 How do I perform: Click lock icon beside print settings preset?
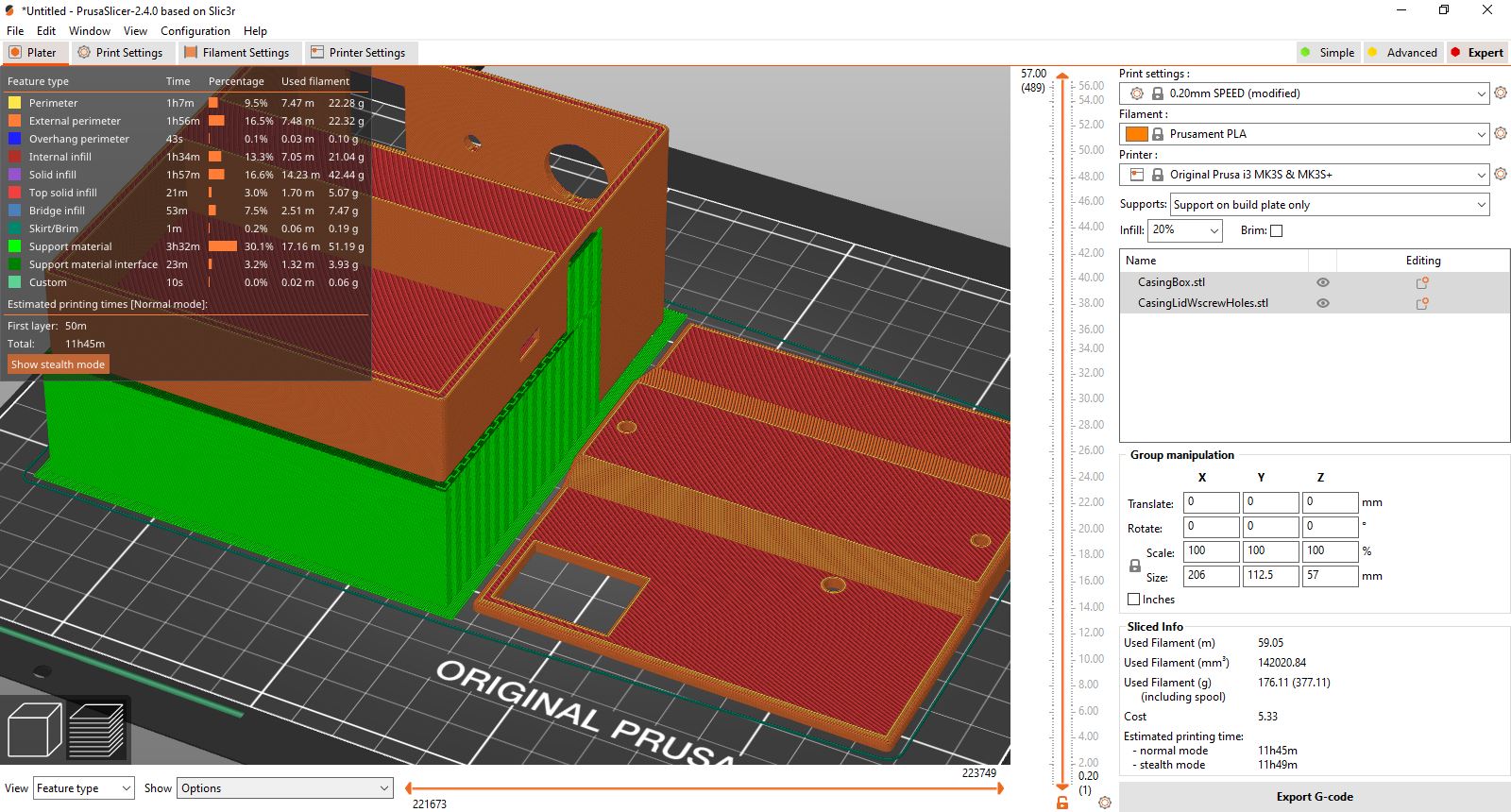pos(1157,93)
